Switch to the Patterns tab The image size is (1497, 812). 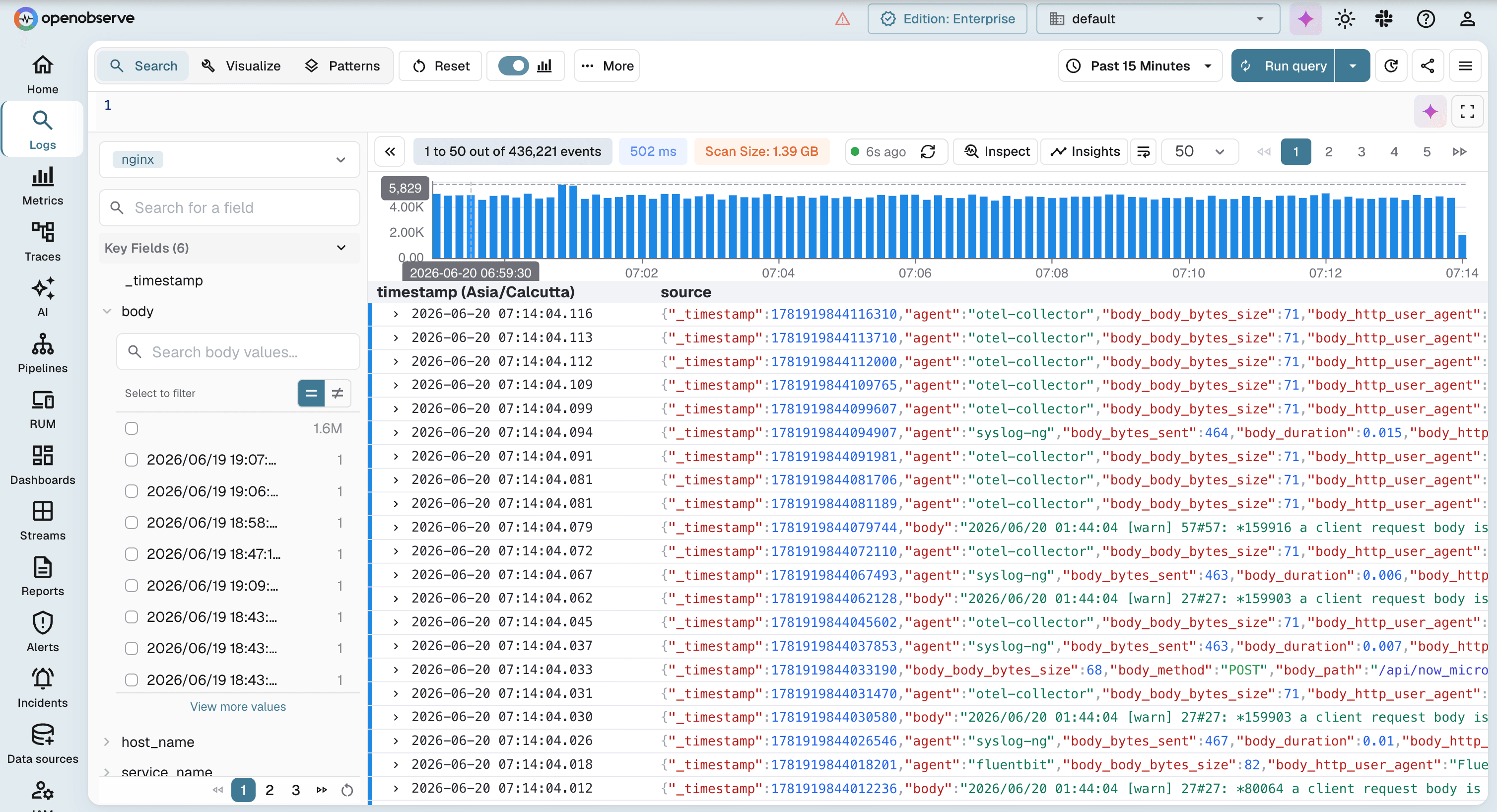pyautogui.click(x=342, y=66)
